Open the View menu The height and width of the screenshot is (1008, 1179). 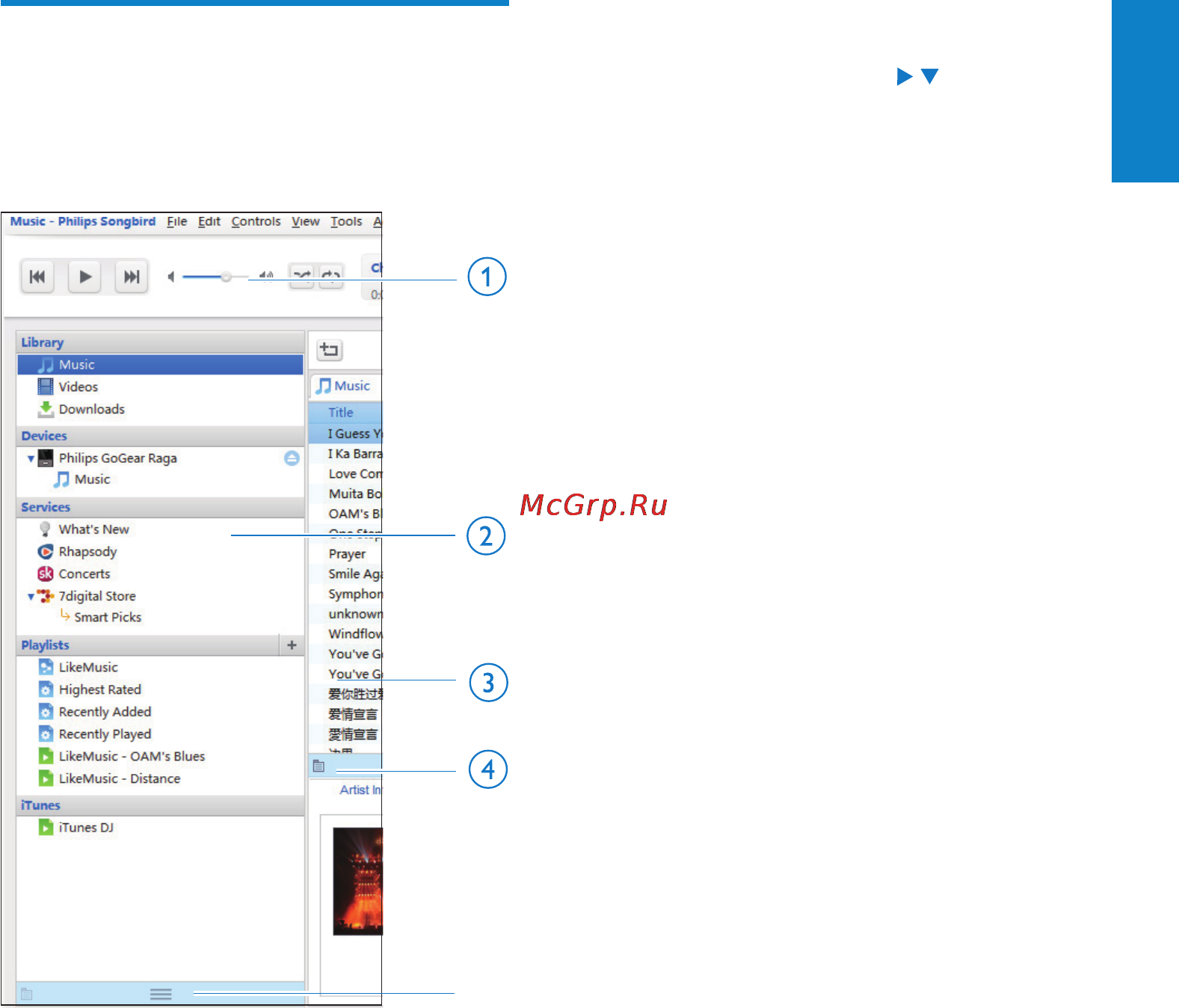click(306, 221)
